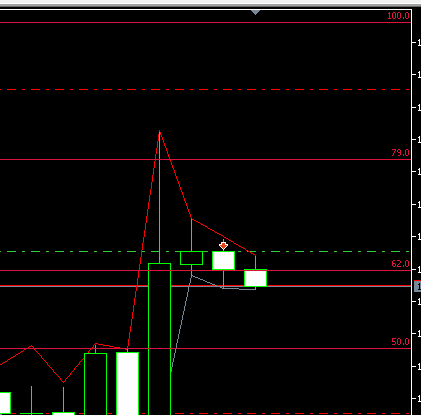421x415 pixels.
Task: Click the 50.0 Fibonacci level label
Action: pos(400,342)
